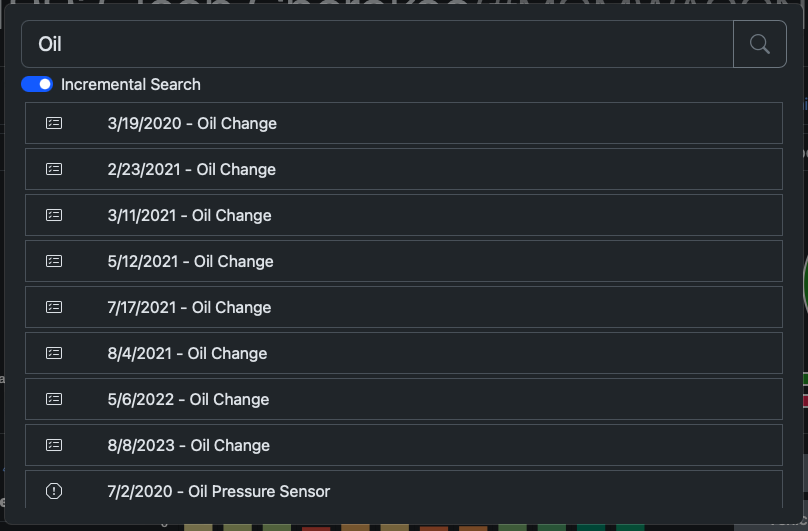Select the 2/23/2021 Oil Change entry
This screenshot has width=808, height=531.
pos(192,169)
